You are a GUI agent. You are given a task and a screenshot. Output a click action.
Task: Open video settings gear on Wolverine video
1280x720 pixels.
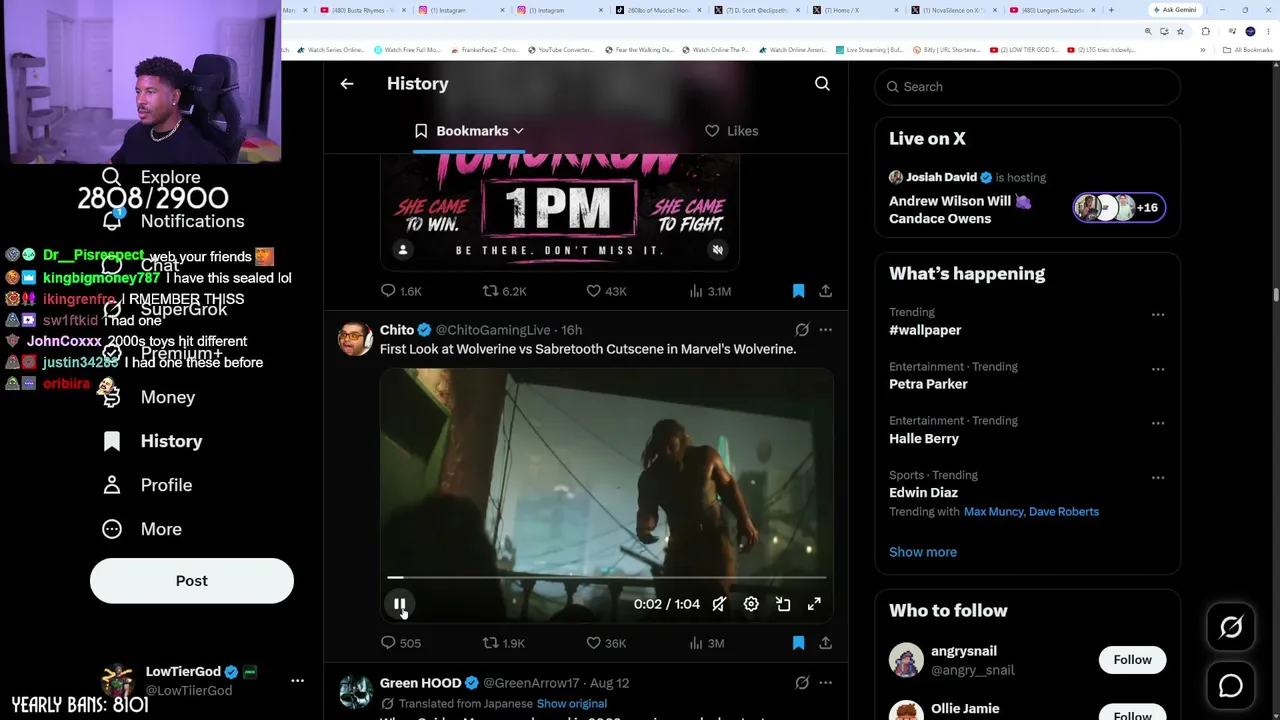[751, 604]
